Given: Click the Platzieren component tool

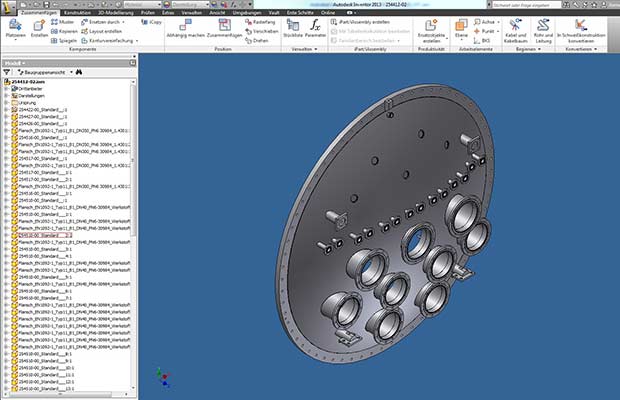Looking at the screenshot, I should (x=15, y=27).
